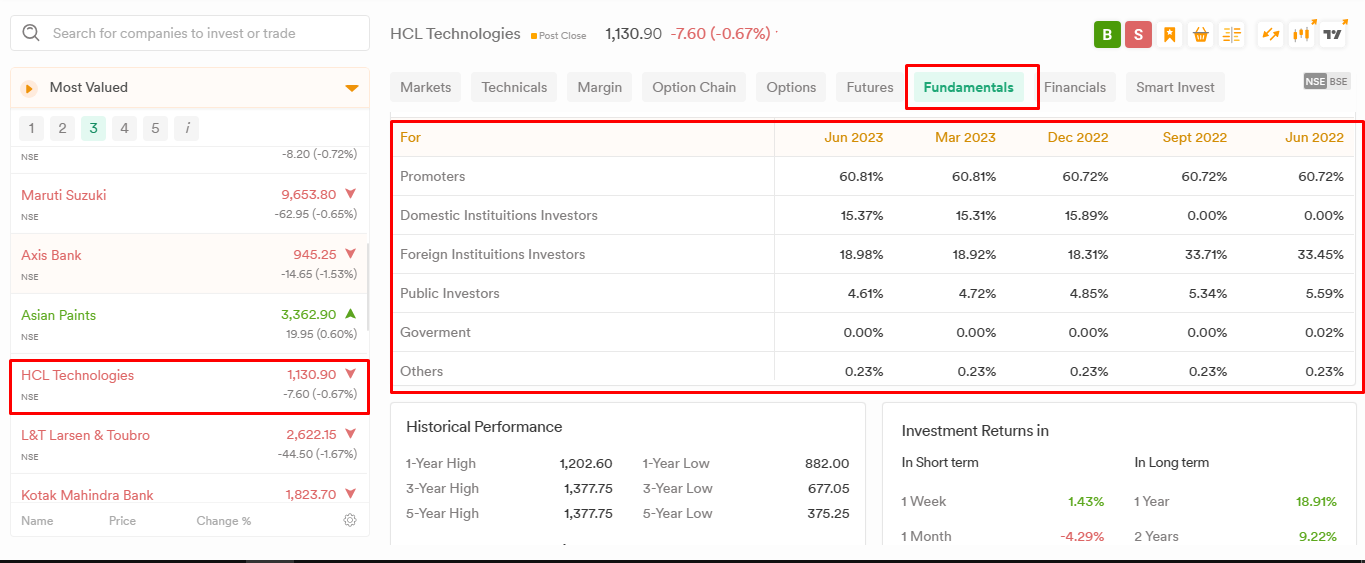Click the company search input field
Viewport: 1365px width, 563px height.
pyautogui.click(x=190, y=33)
